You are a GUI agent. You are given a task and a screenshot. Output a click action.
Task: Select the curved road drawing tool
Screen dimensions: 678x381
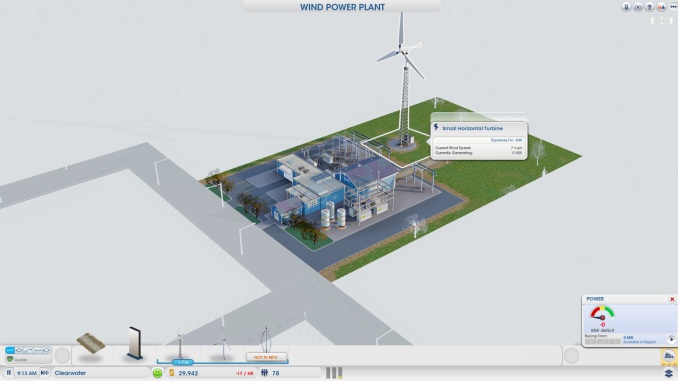28,350
